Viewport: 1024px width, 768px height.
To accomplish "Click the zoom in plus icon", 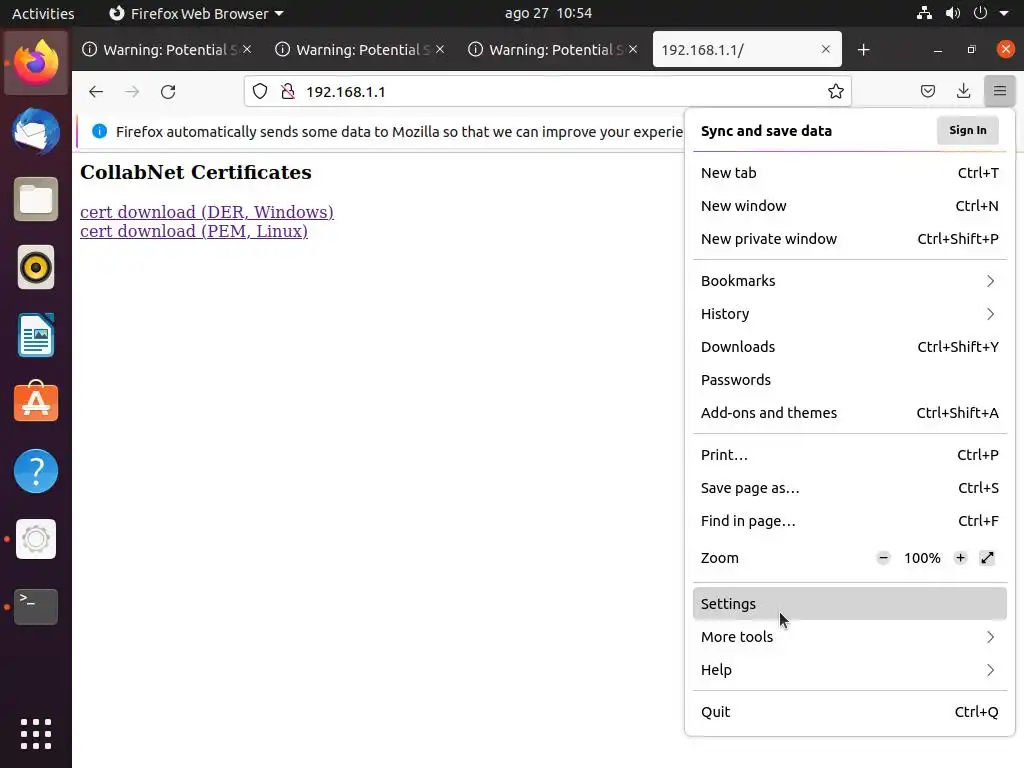I will pos(960,558).
